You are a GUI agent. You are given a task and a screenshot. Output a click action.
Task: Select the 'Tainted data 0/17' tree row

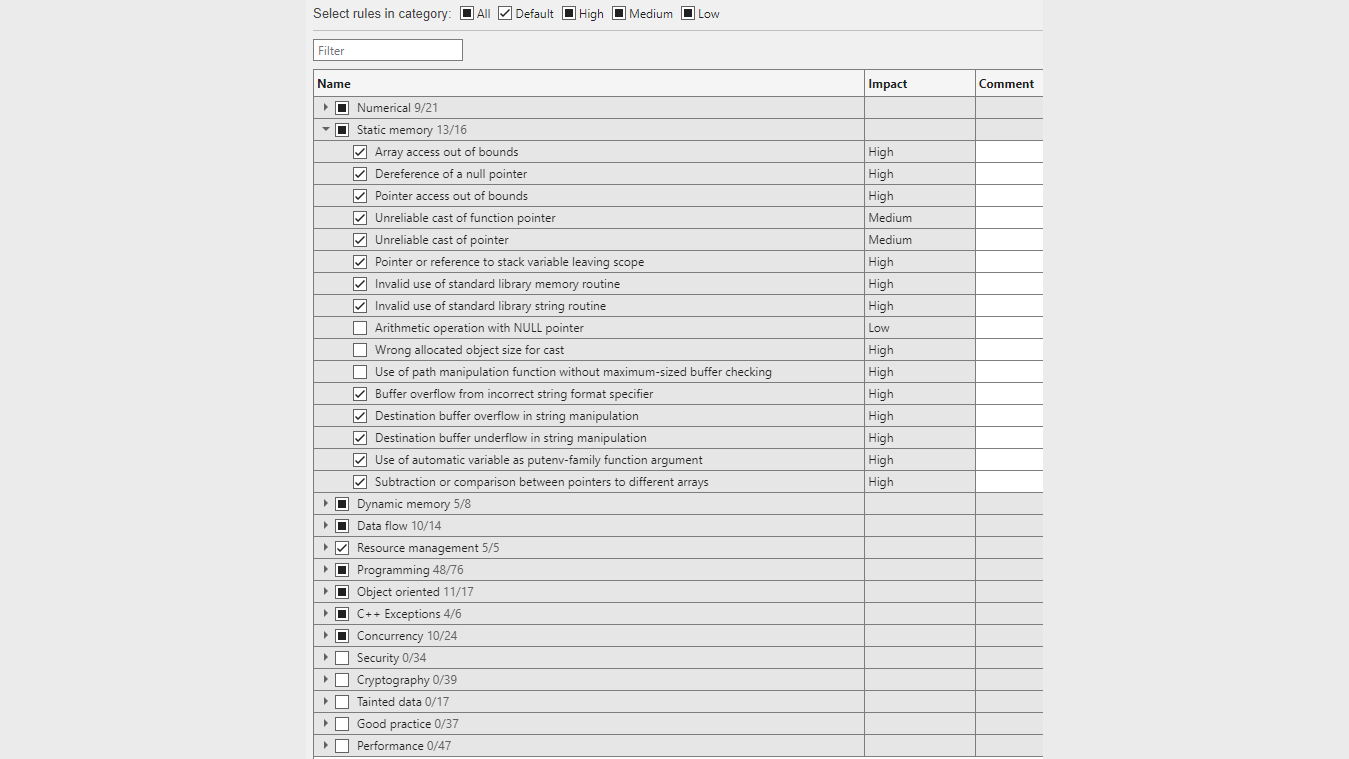403,702
